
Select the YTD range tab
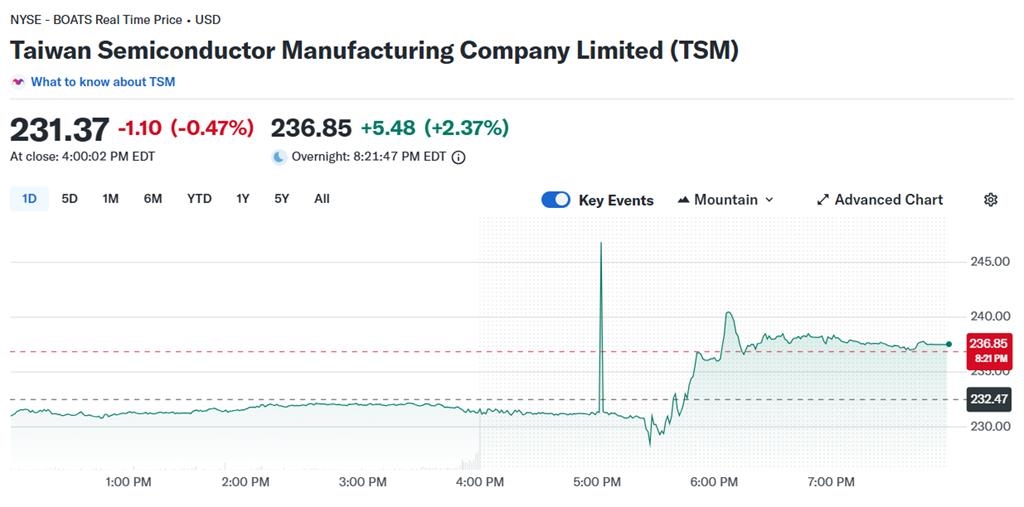point(199,199)
